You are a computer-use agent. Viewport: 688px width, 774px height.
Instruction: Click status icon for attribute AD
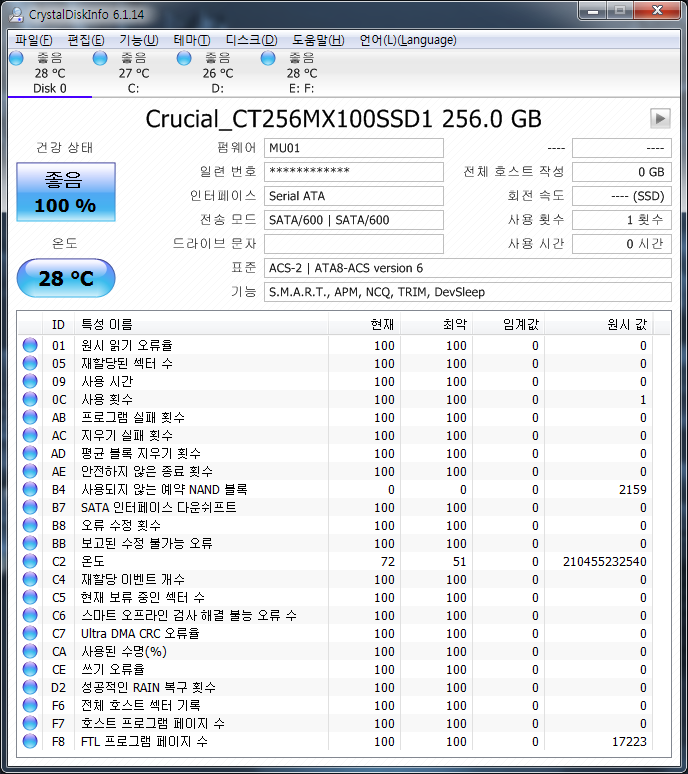pos(30,453)
